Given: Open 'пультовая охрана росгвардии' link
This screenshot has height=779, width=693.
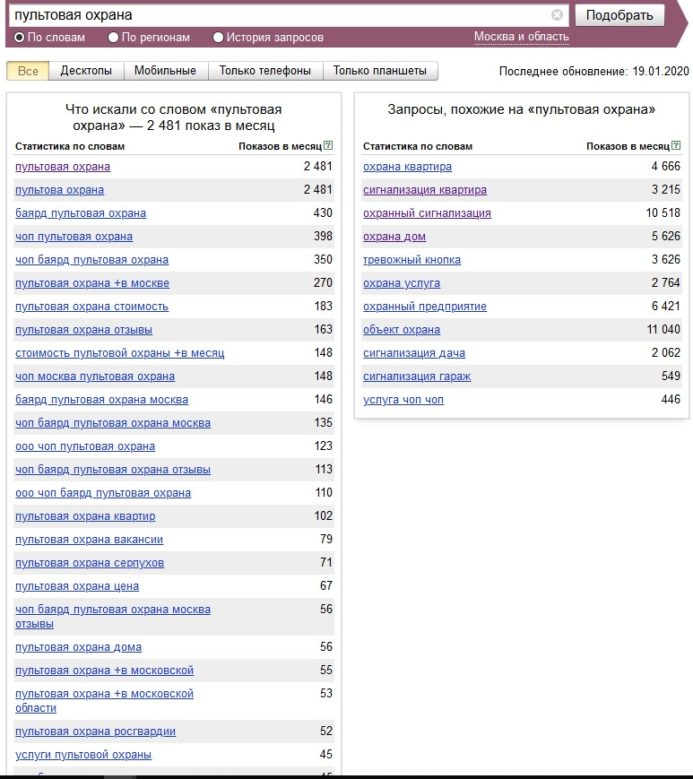Looking at the screenshot, I should 95,732.
